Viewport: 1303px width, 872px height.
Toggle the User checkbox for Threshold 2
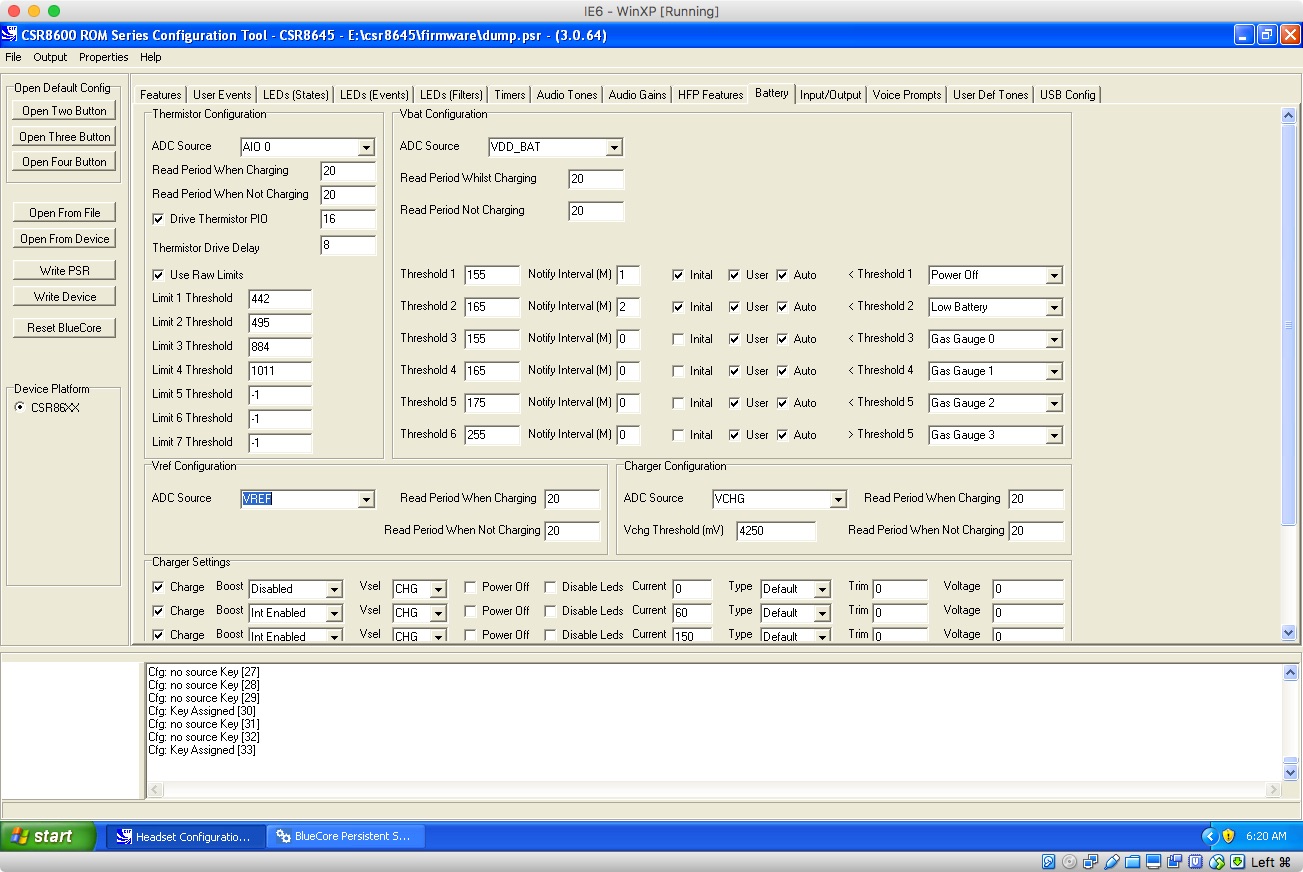click(734, 307)
